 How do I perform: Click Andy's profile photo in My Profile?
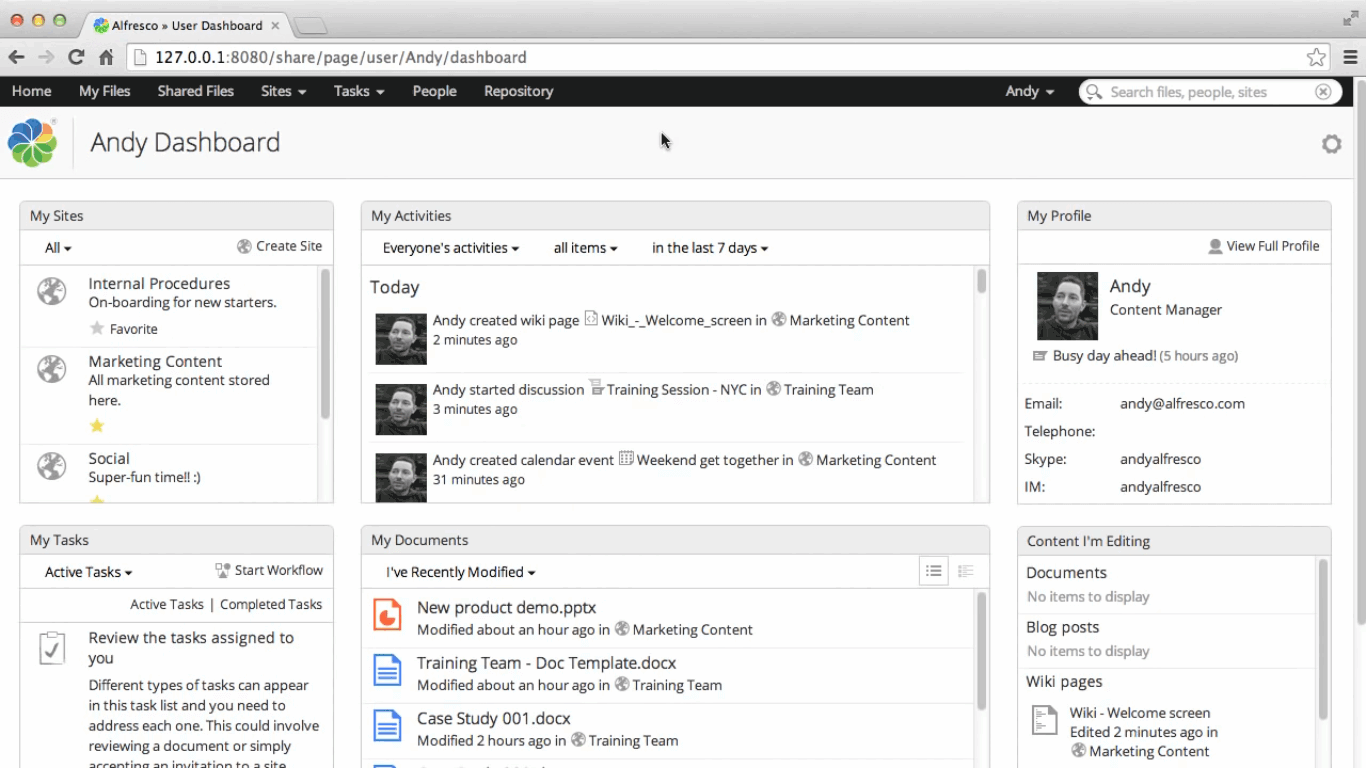(x=1067, y=306)
